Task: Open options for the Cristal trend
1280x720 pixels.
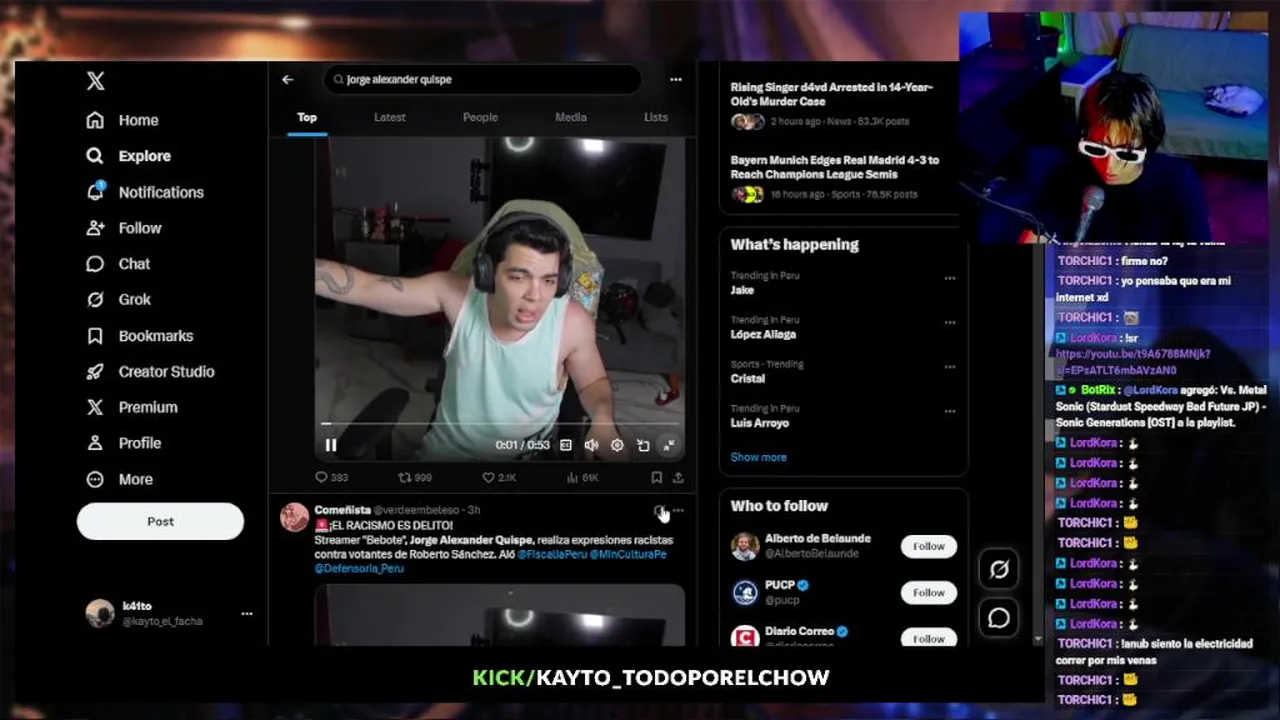Action: 949,367
